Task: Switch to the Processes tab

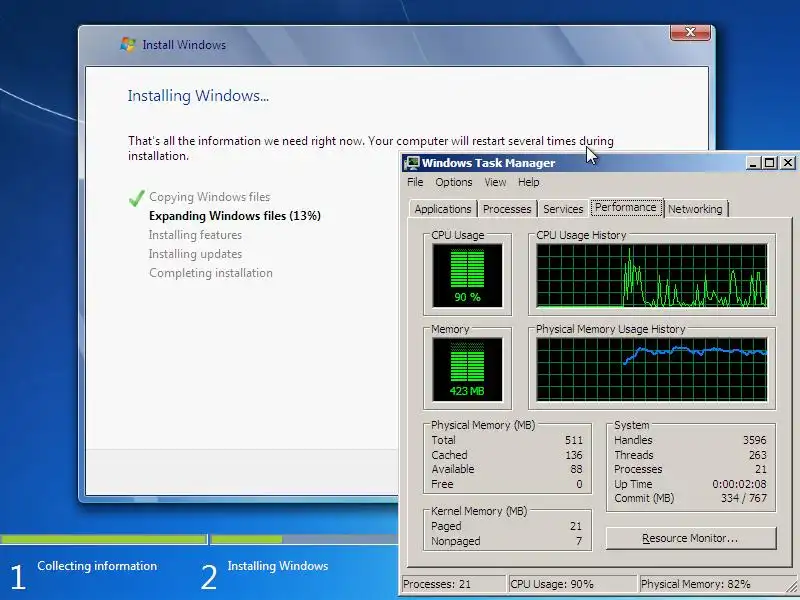Action: 507,209
